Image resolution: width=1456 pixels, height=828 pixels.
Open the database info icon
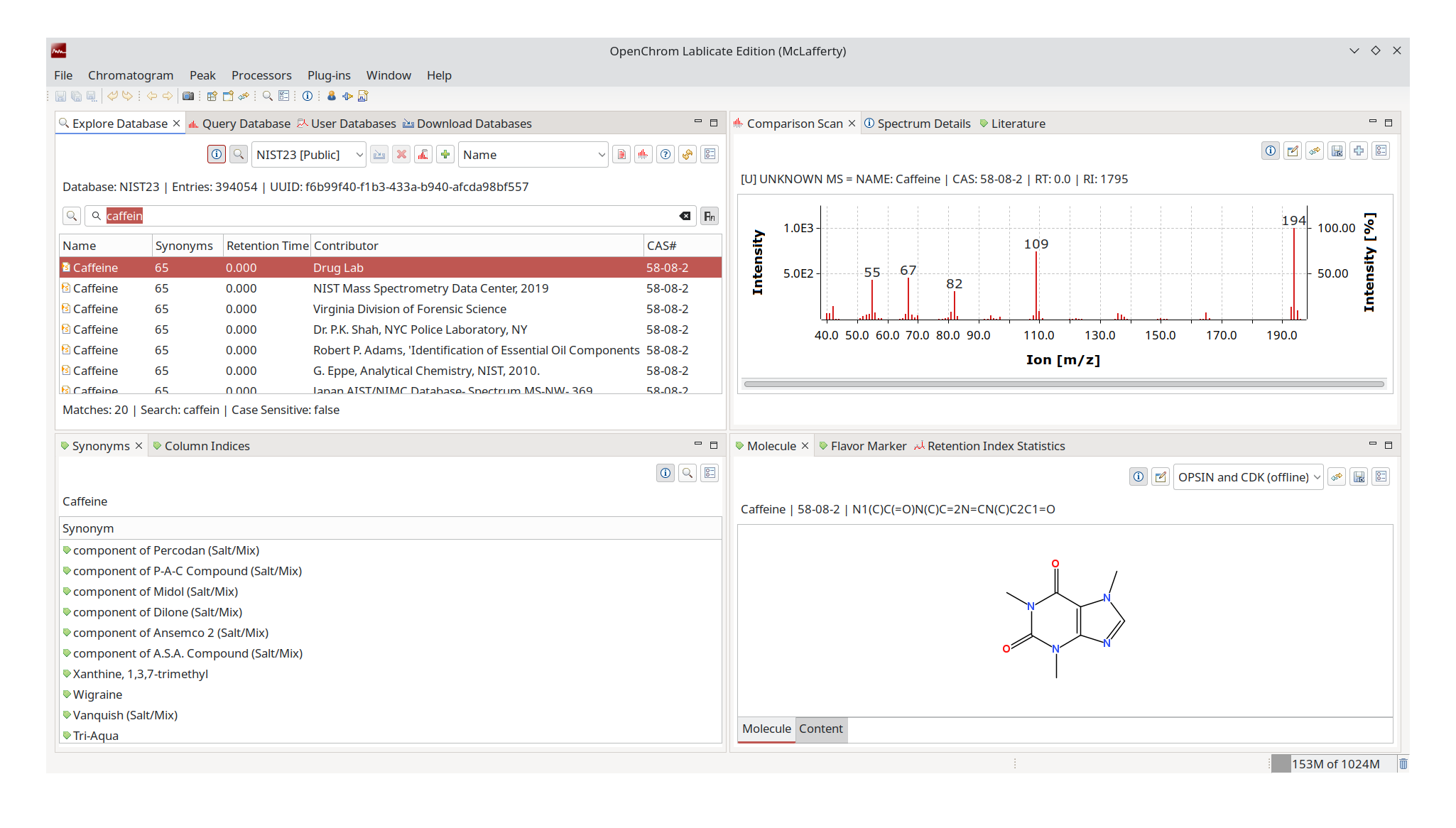point(217,154)
